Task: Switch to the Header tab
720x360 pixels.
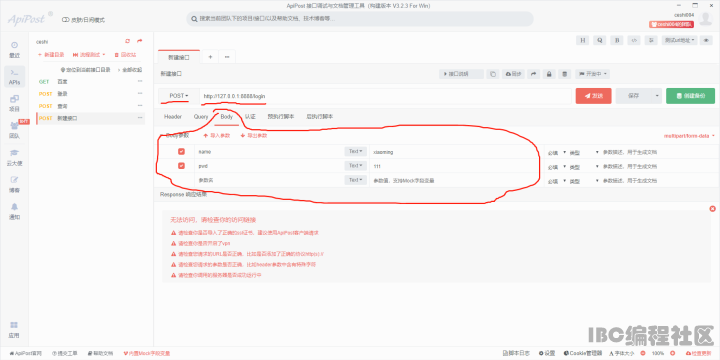Action: 173,117
